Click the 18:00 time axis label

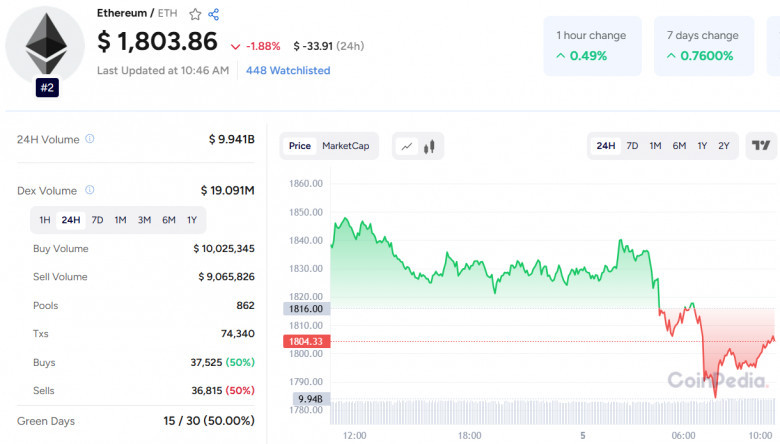point(470,436)
